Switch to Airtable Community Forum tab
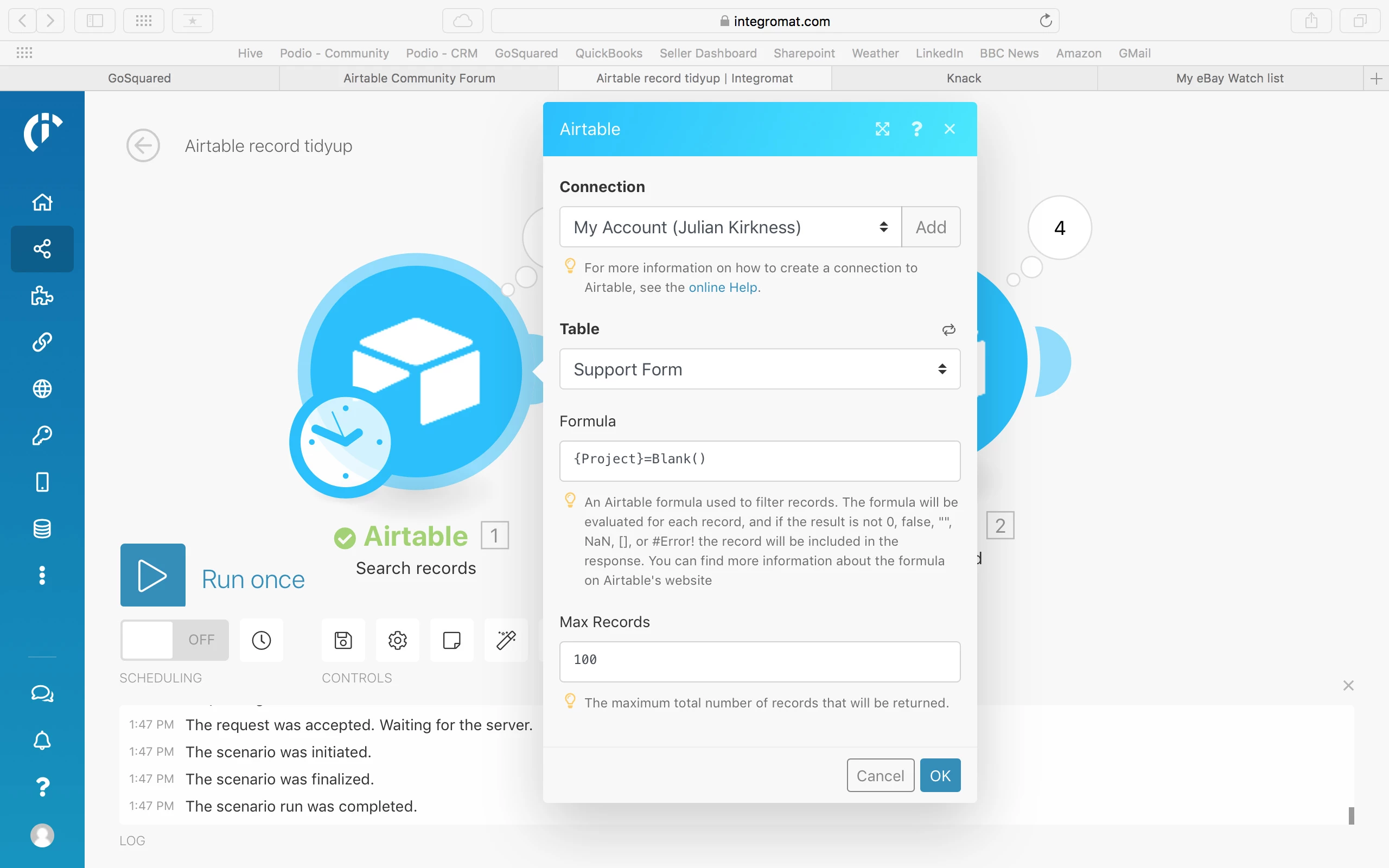The image size is (1389, 868). pos(419,78)
